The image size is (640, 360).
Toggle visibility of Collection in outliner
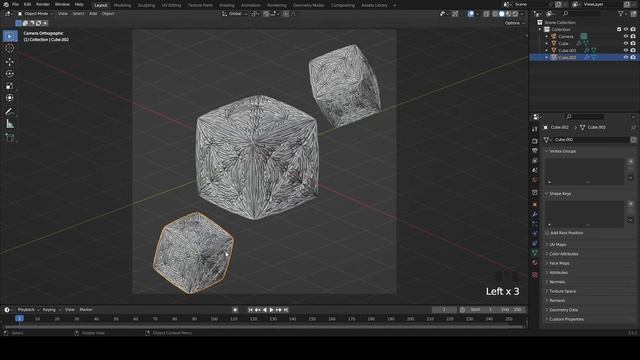point(626,29)
